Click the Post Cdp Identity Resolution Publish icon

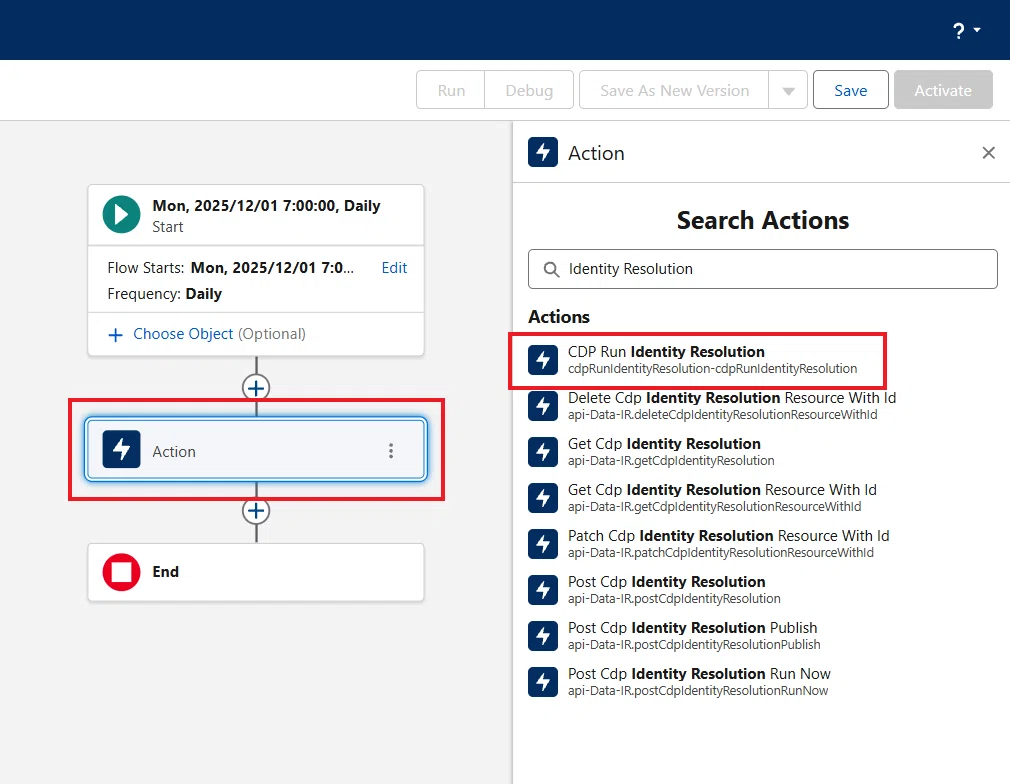pos(543,635)
